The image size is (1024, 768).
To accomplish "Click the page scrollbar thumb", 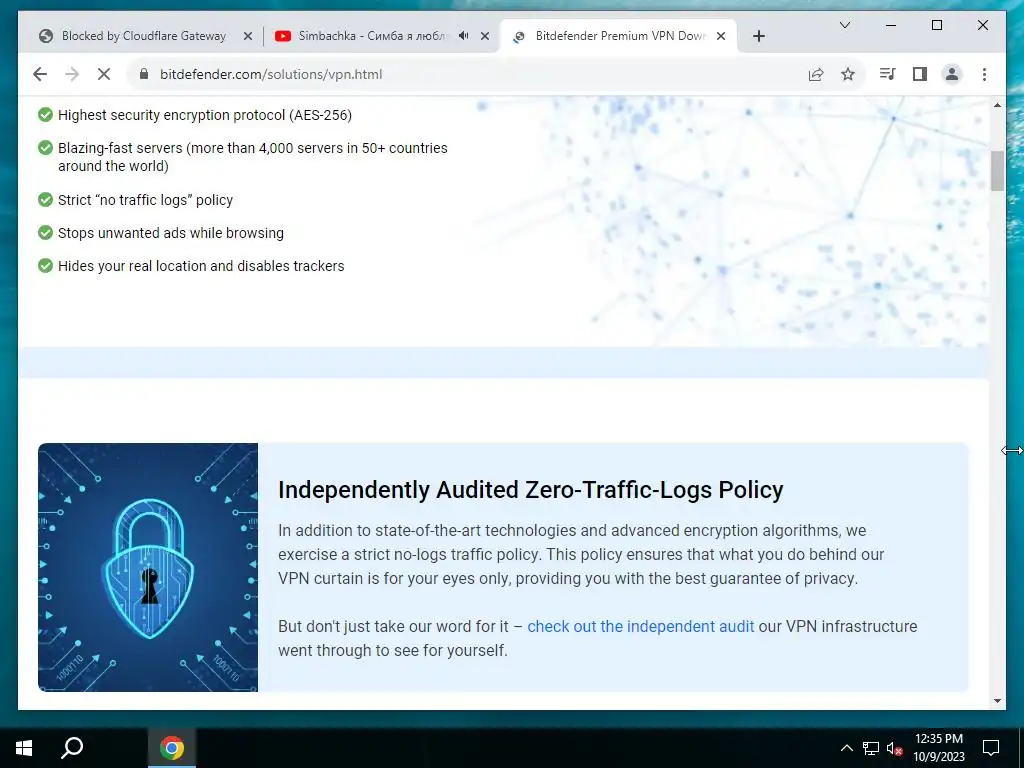I will tap(997, 171).
